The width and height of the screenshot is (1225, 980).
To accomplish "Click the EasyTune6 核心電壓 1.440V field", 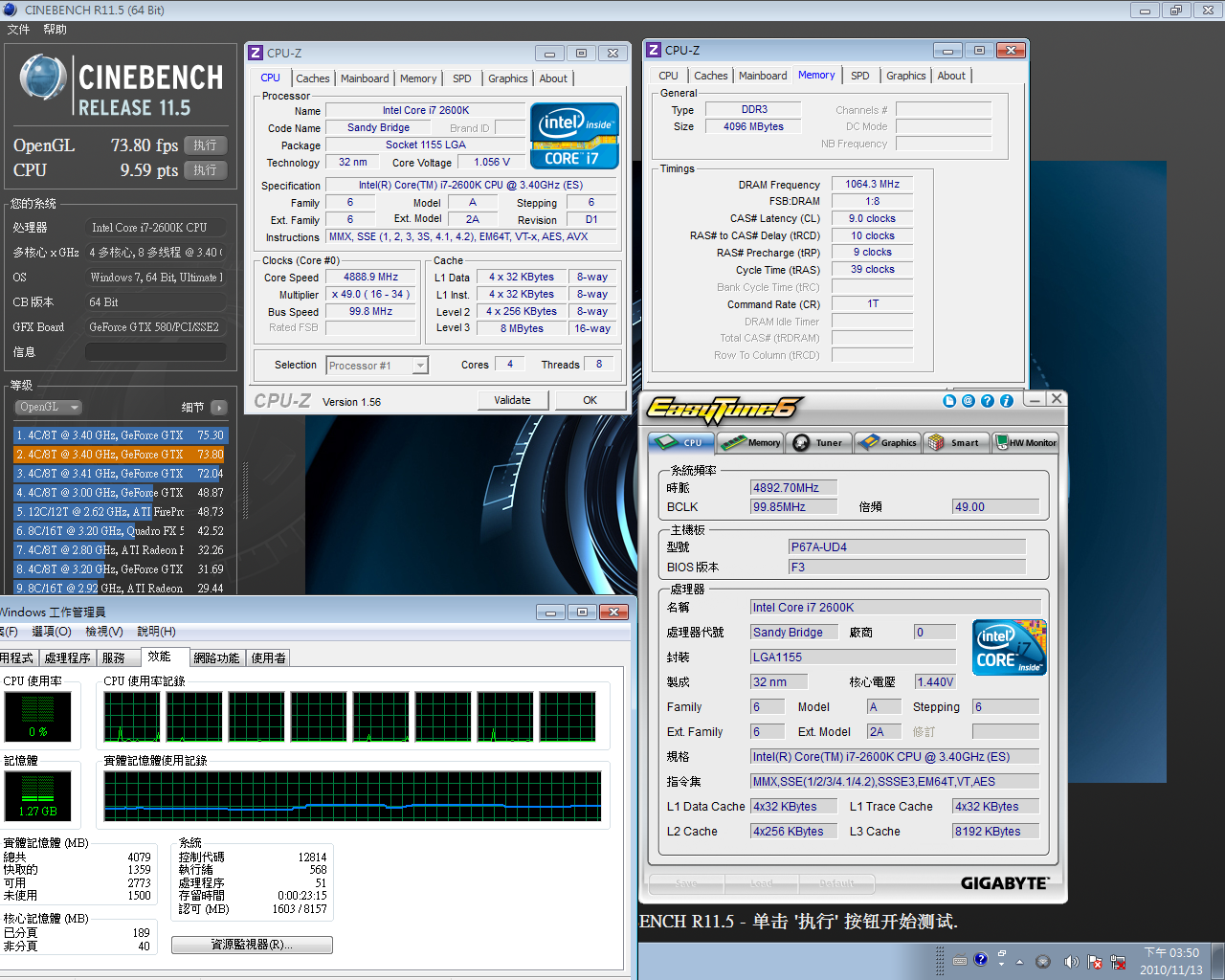I will click(x=935, y=681).
